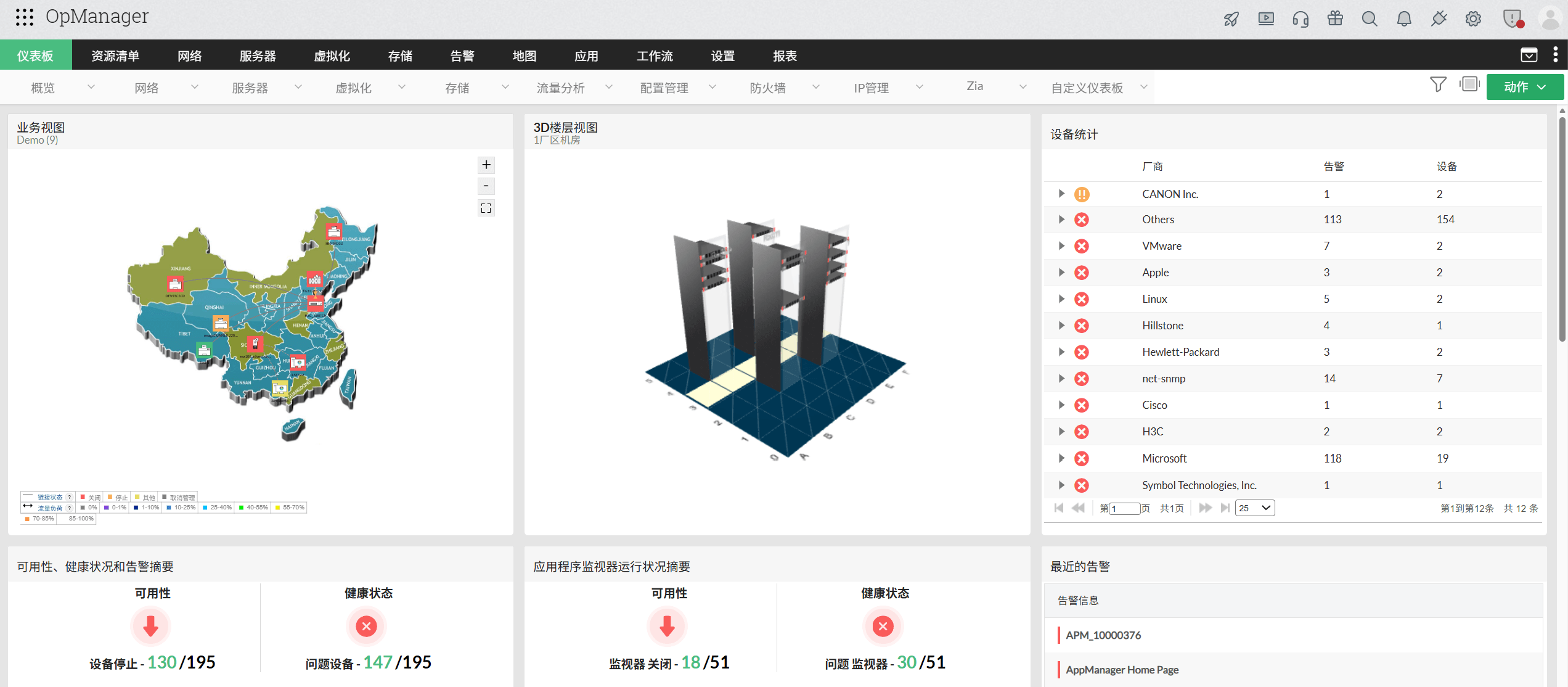Select the 仪表板 tab

click(36, 56)
